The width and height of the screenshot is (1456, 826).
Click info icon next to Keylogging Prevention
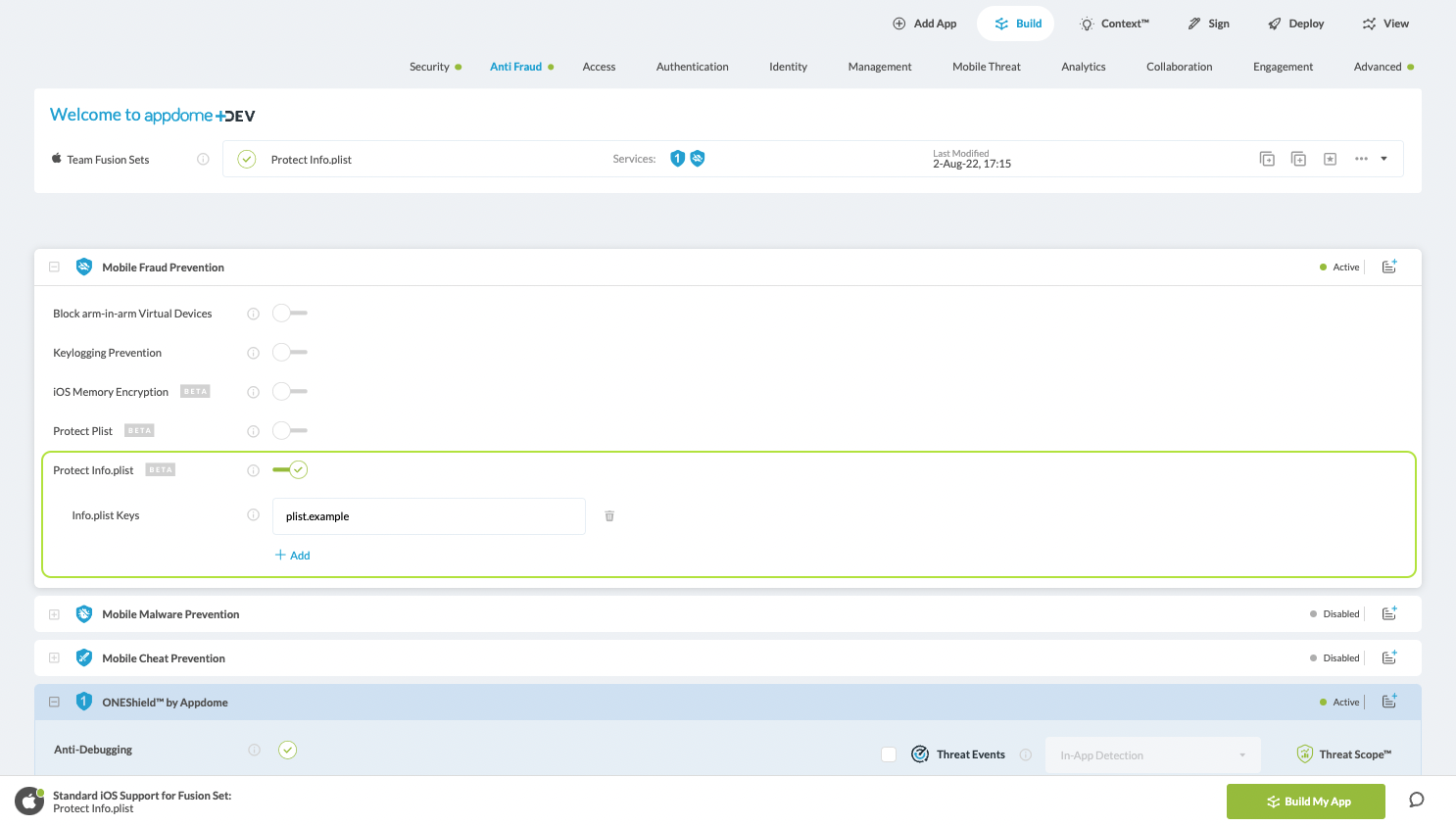point(253,353)
